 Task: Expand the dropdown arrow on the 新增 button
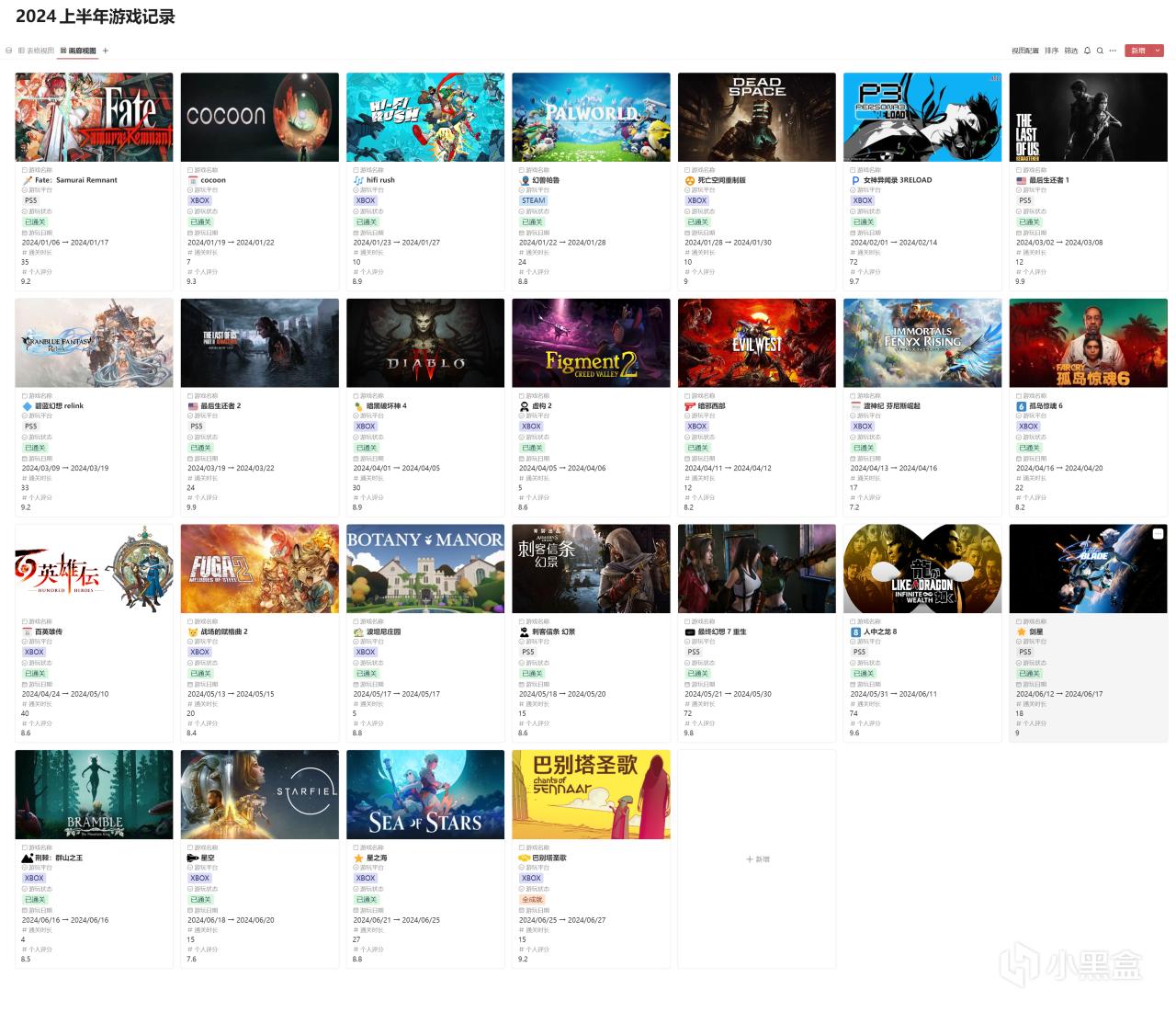(1158, 51)
